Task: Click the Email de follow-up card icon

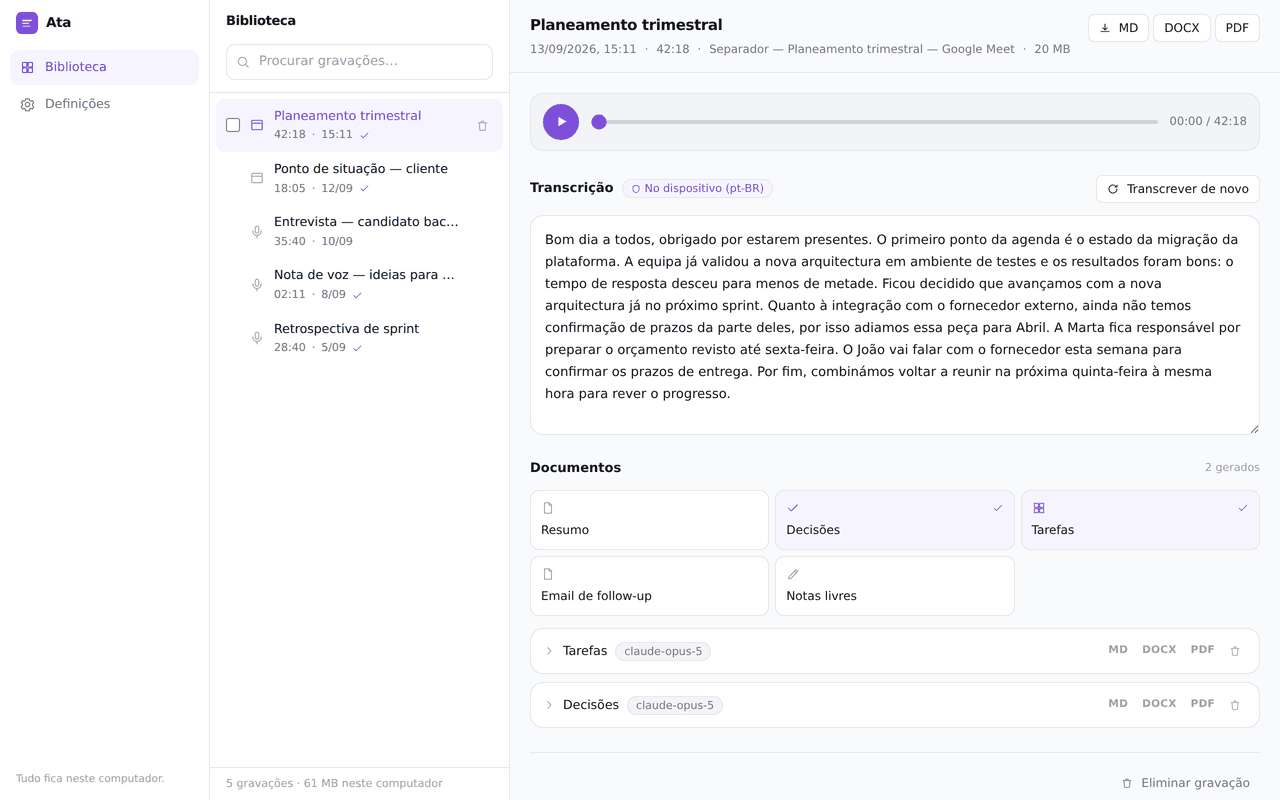Action: click(548, 574)
